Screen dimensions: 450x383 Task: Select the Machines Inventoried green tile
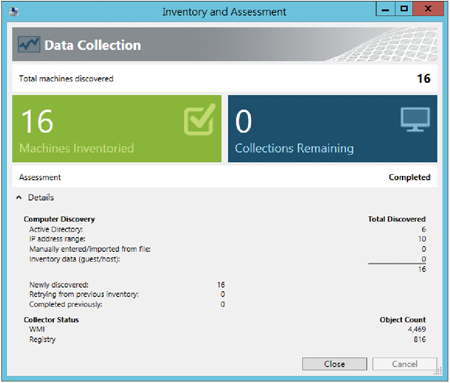click(x=117, y=129)
